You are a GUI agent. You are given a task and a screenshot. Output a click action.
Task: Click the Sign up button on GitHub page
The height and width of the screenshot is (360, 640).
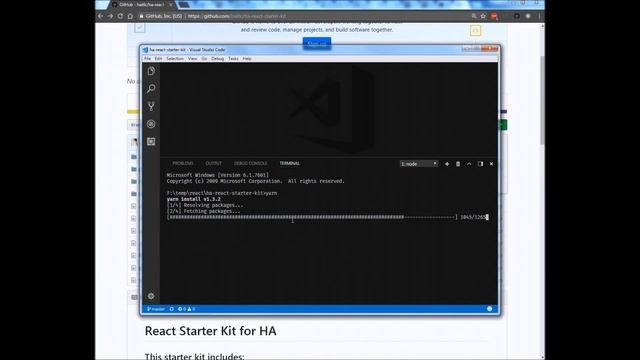point(317,43)
